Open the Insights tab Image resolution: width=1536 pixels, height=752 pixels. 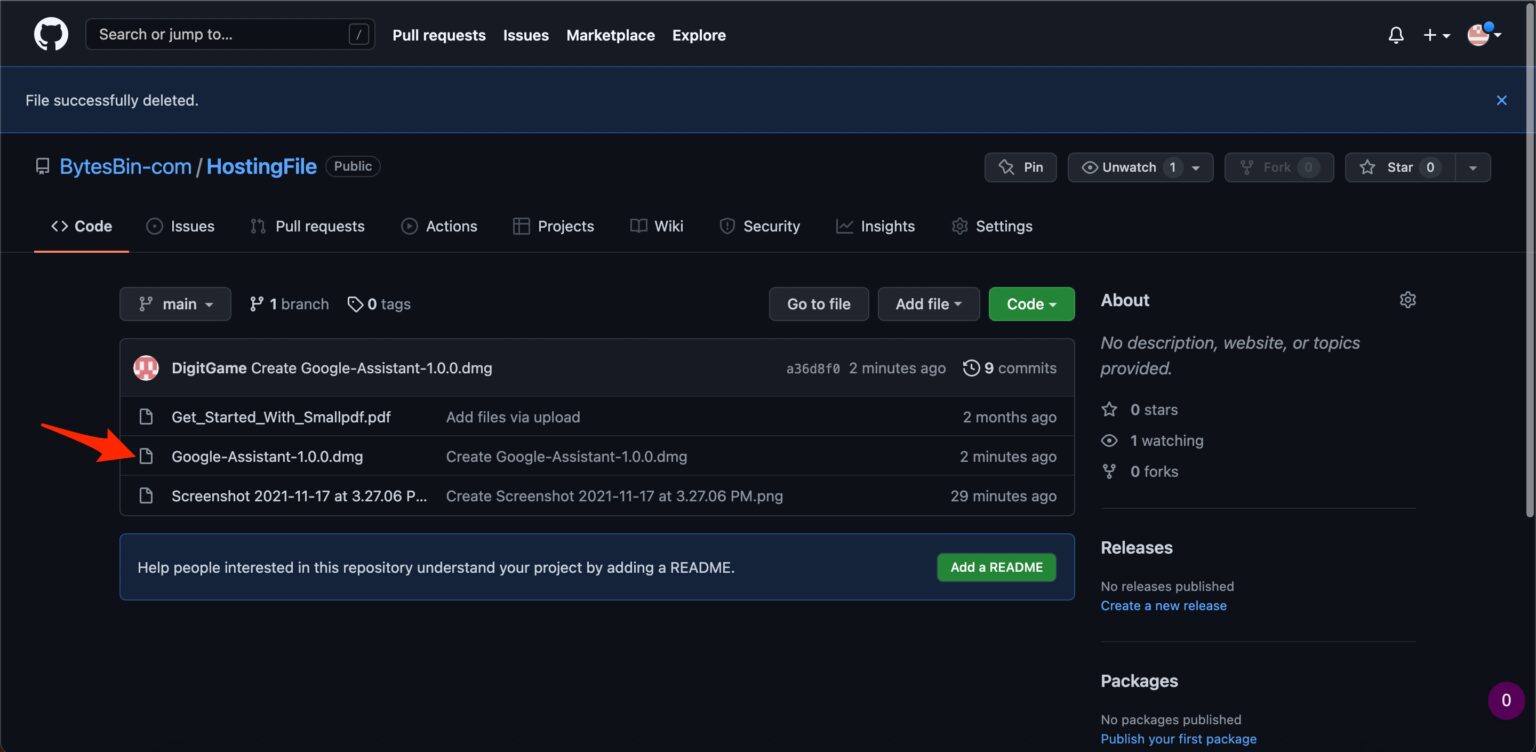click(875, 226)
